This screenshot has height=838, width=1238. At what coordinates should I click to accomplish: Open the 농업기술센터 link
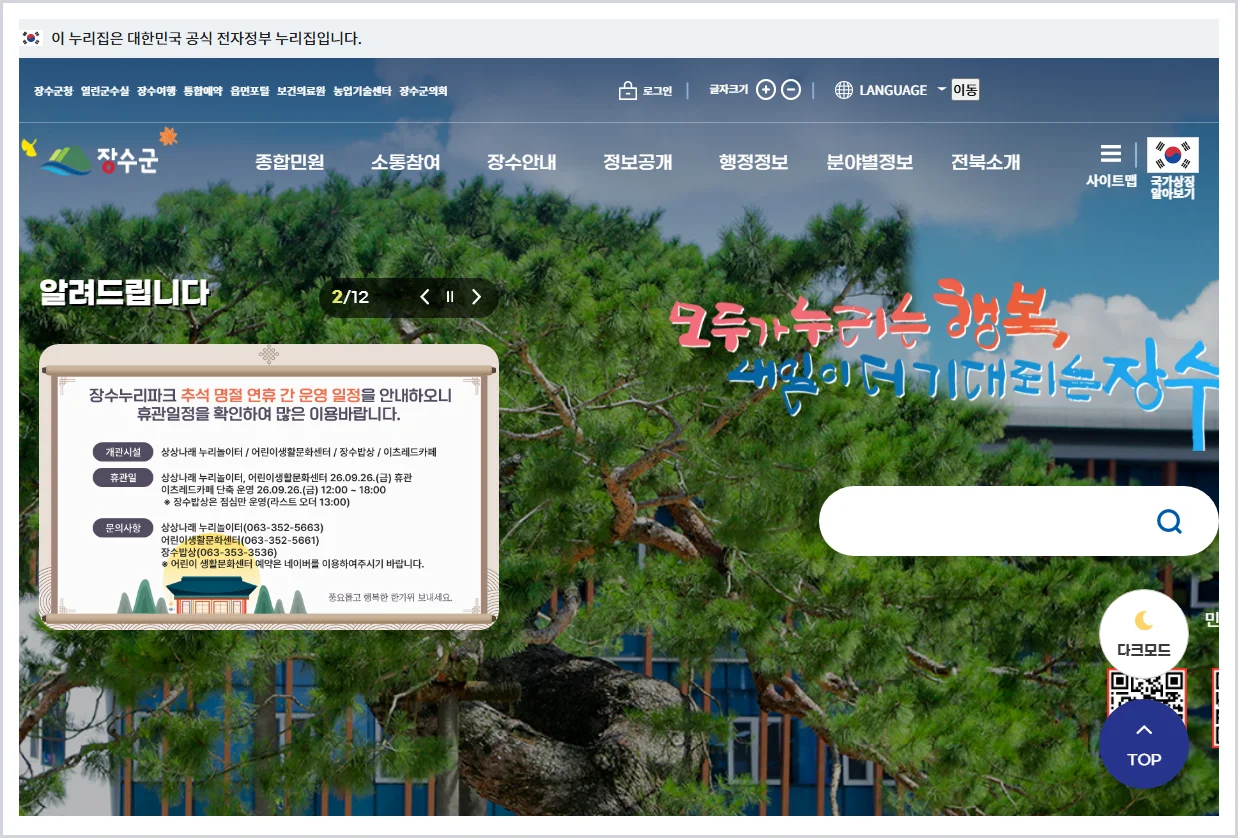[x=362, y=91]
